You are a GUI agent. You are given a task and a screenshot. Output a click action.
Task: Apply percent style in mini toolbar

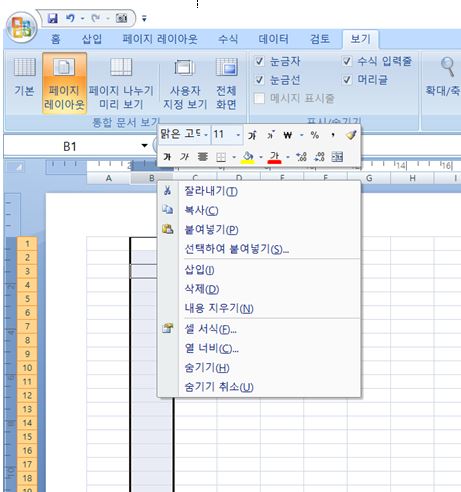click(x=314, y=135)
